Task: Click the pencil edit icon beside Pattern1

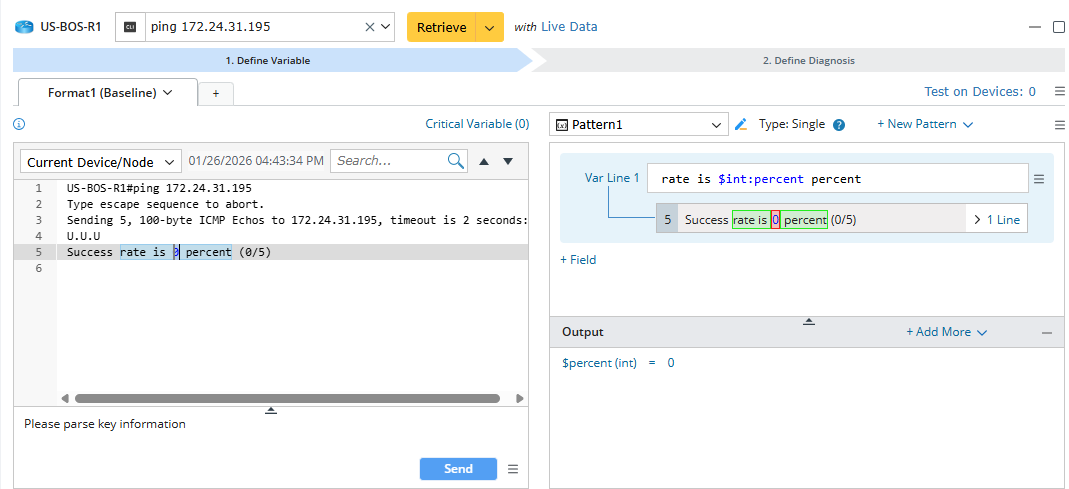Action: pos(741,125)
